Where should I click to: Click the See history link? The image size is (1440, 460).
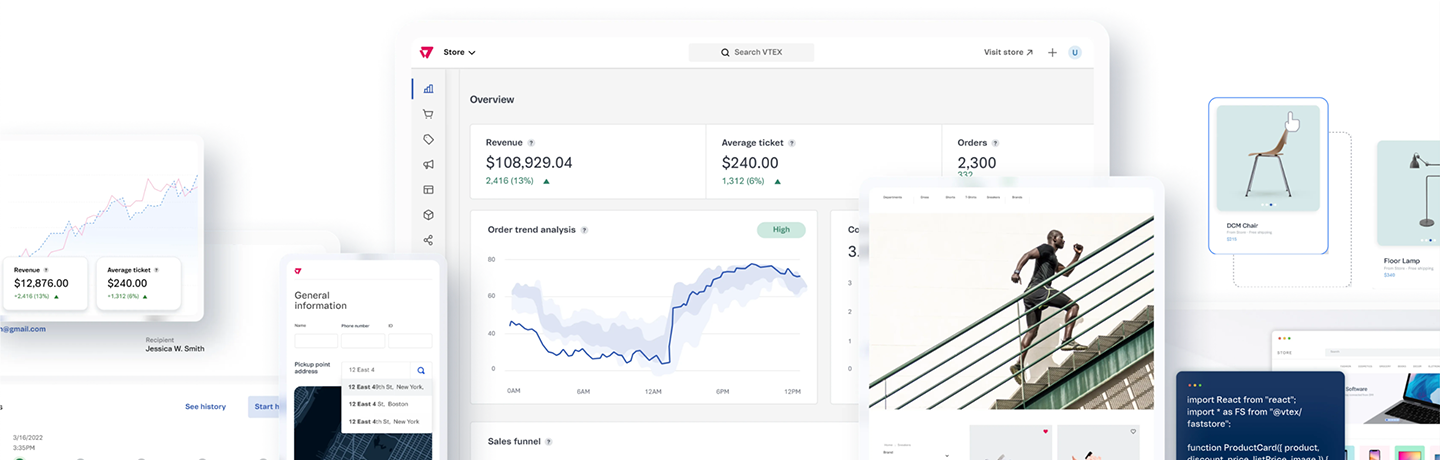[x=205, y=407]
